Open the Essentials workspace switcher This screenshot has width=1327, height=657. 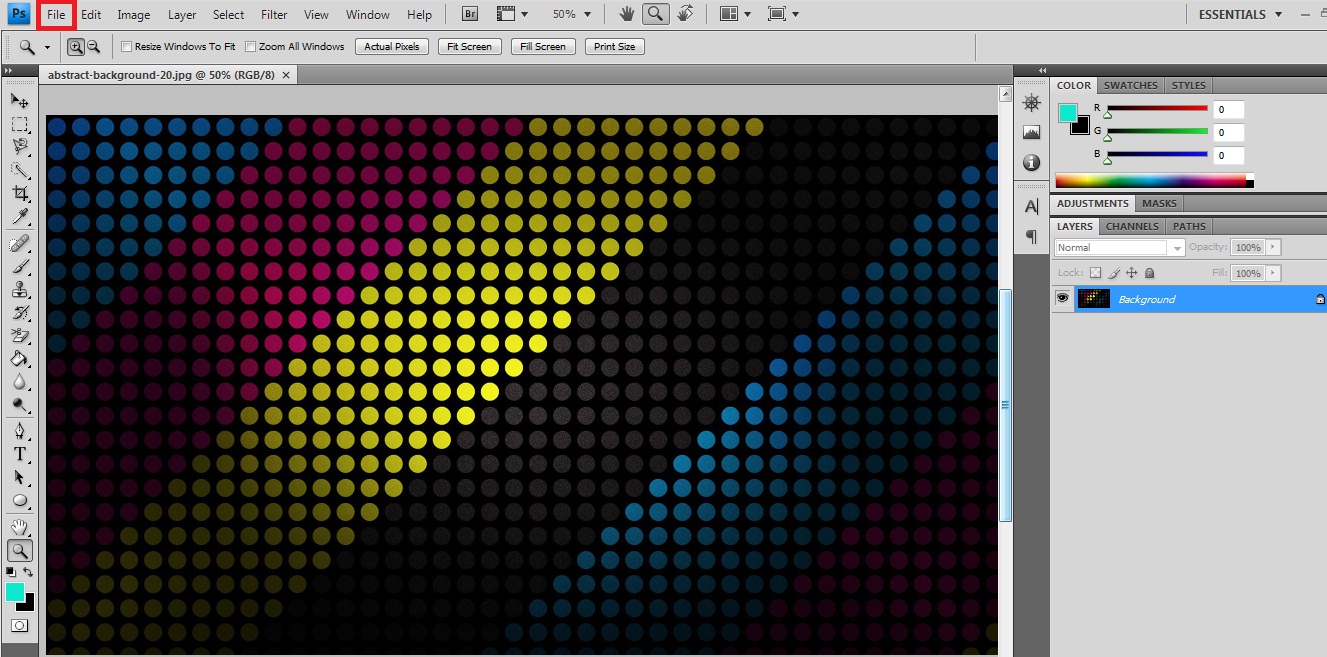pos(1240,14)
